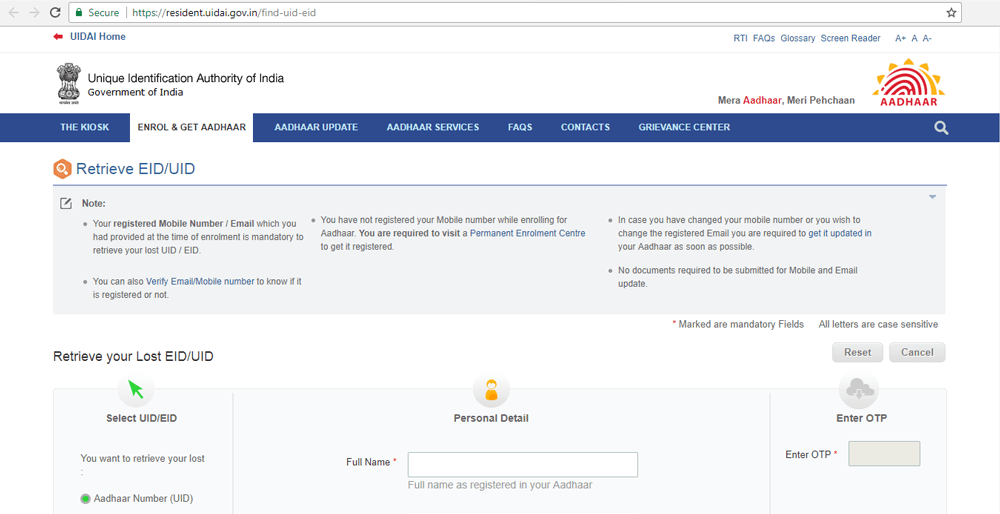Click the Retrieve EID/UID orange search icon
Viewport: 1000px width, 514px height.
click(62, 169)
